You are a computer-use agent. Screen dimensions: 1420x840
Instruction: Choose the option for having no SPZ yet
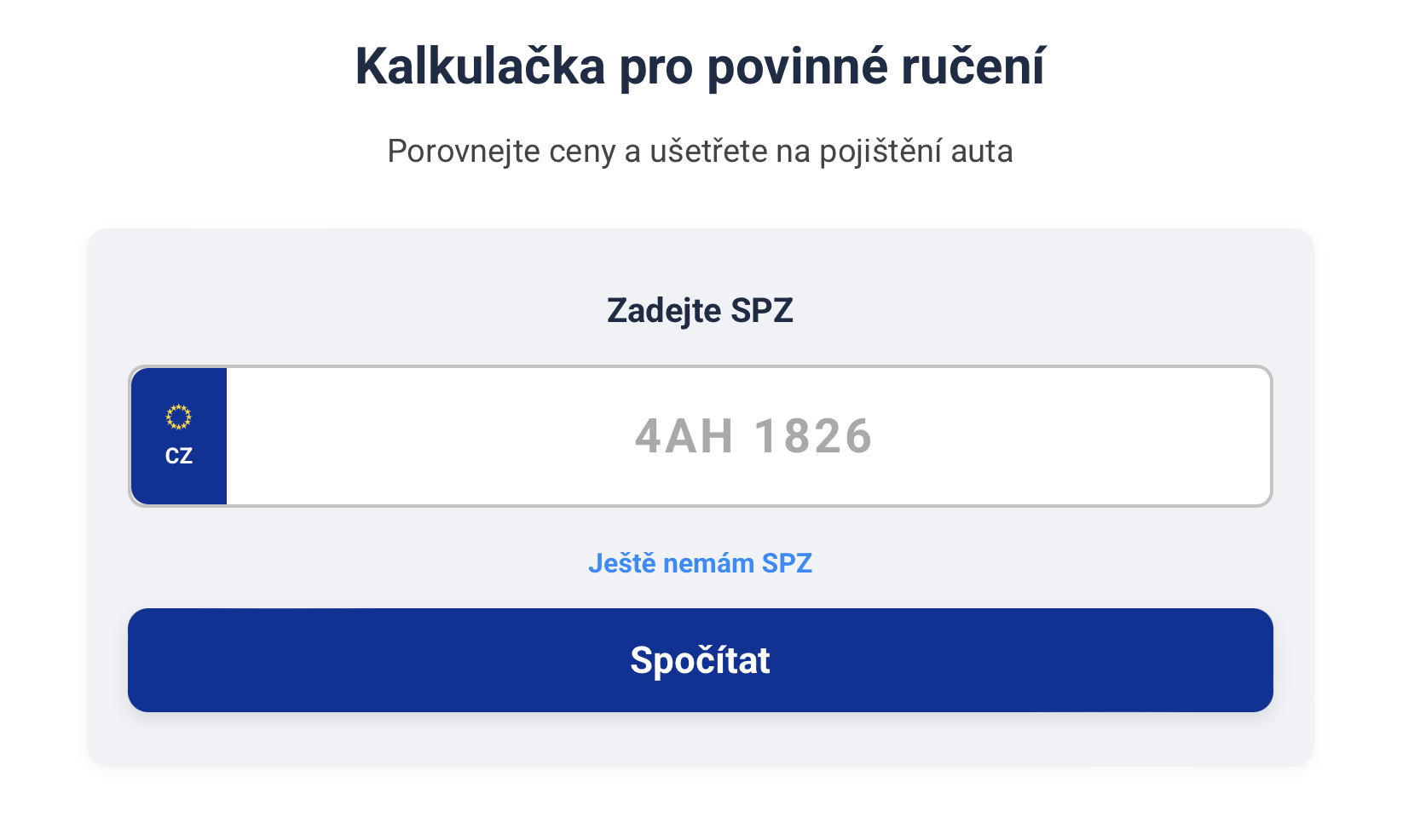pos(700,563)
